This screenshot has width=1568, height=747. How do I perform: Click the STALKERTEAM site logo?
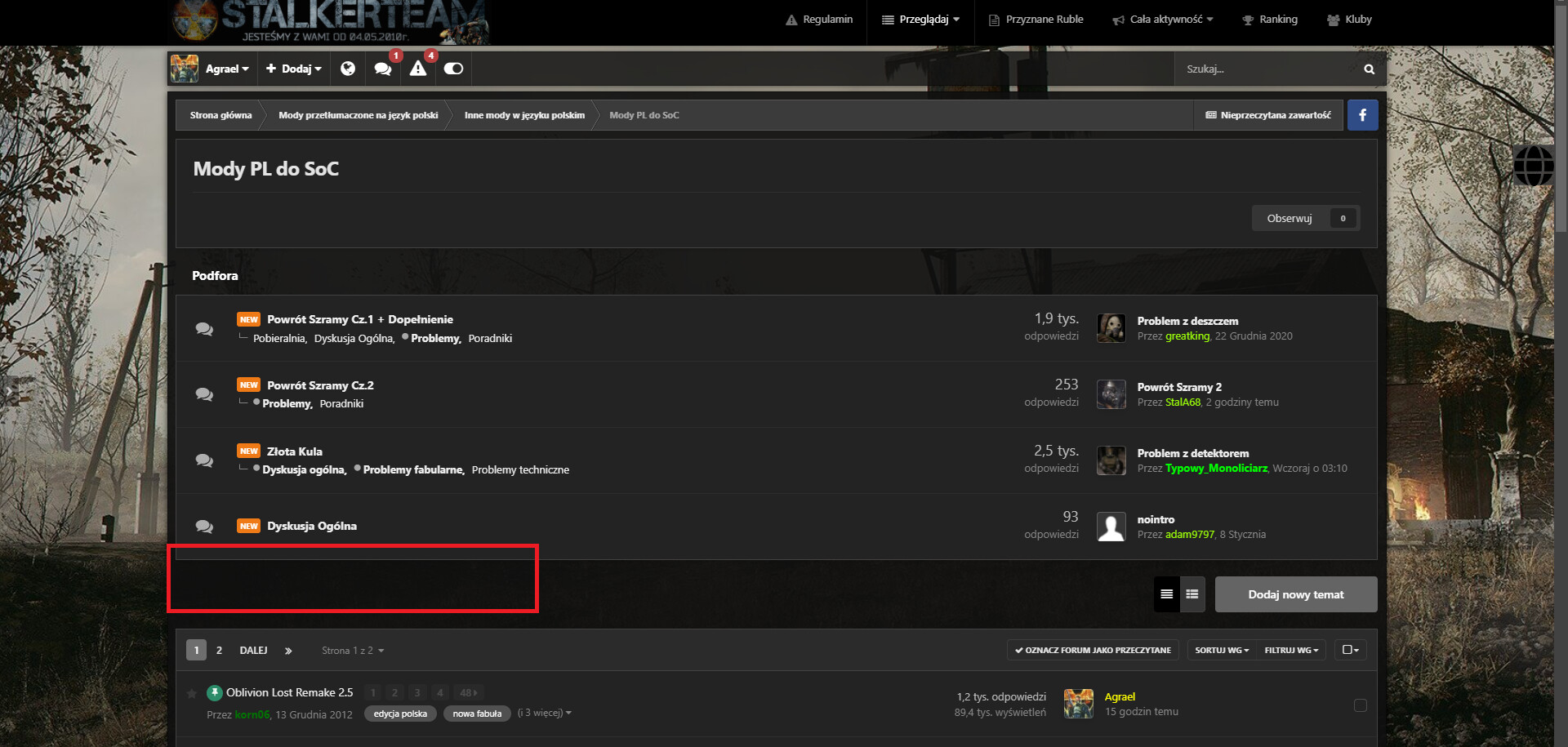(330, 22)
